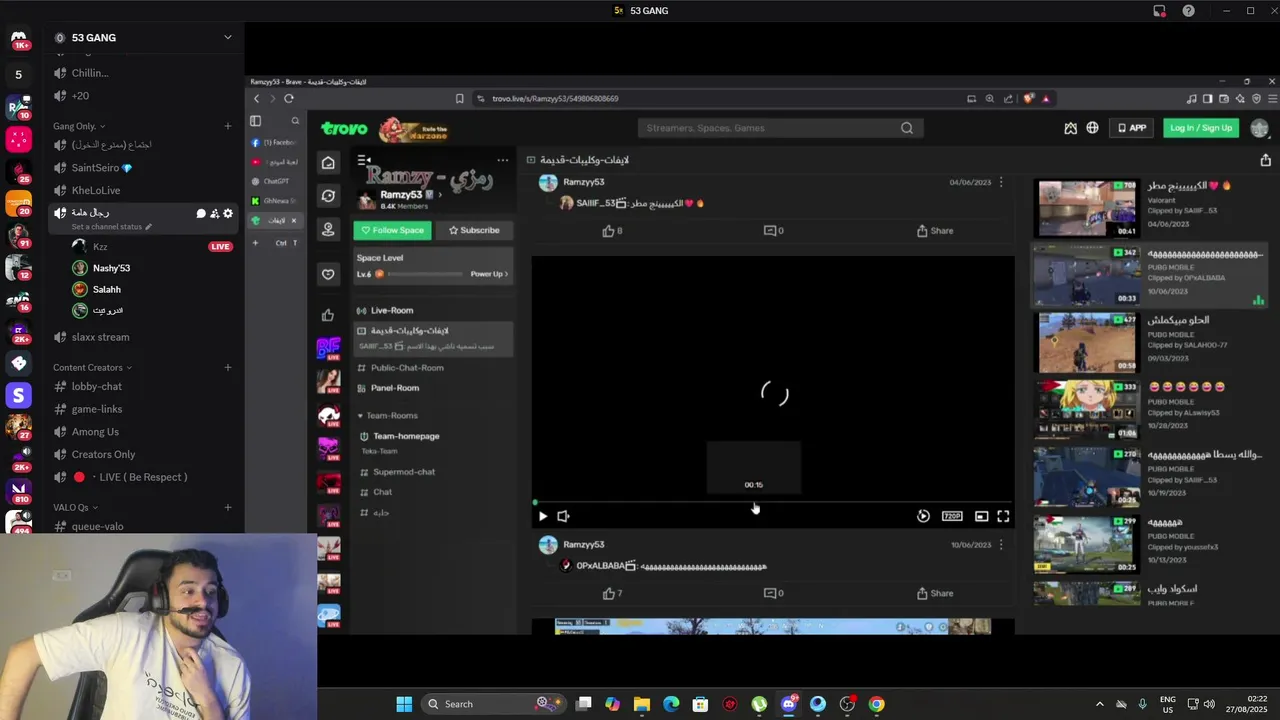The image size is (1280, 720).
Task: Collapse the VALO Qs category
Action: point(75,507)
